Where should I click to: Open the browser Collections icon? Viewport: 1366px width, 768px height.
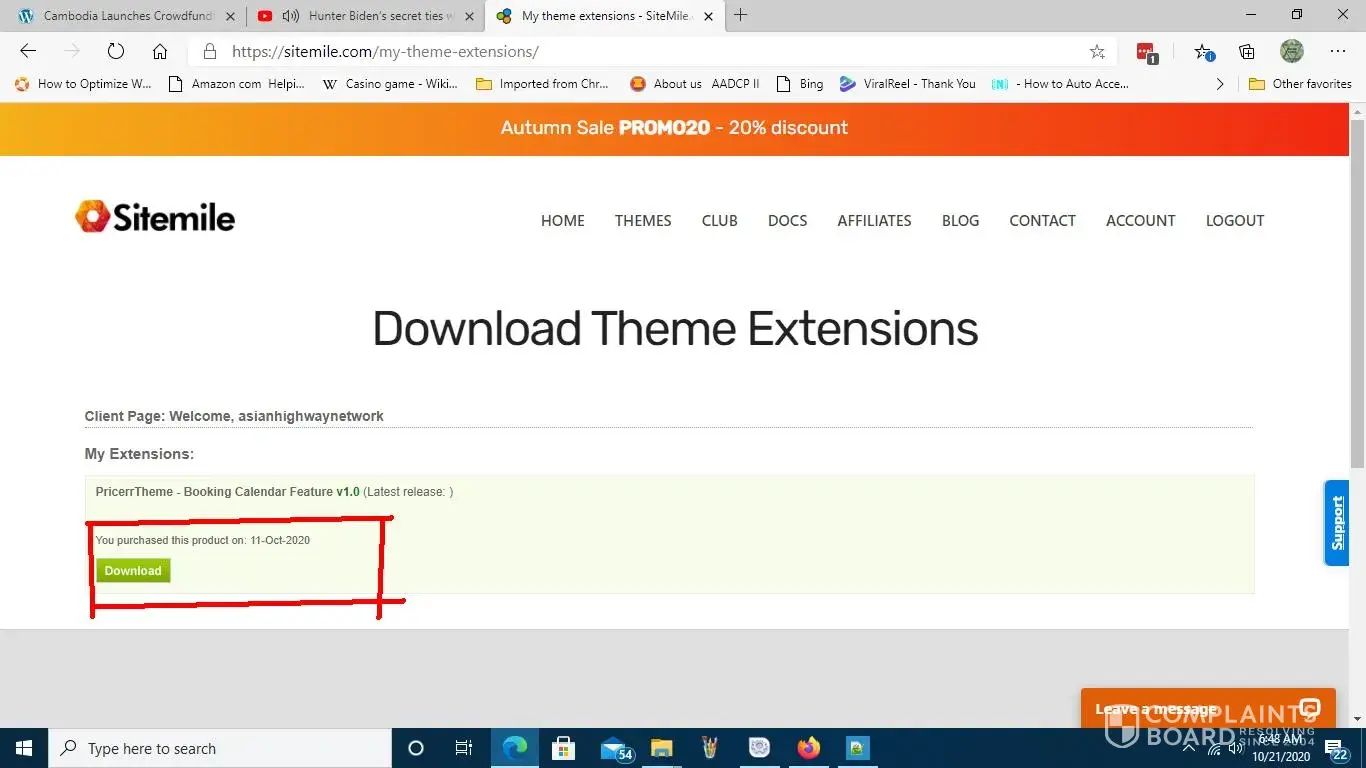click(1247, 52)
